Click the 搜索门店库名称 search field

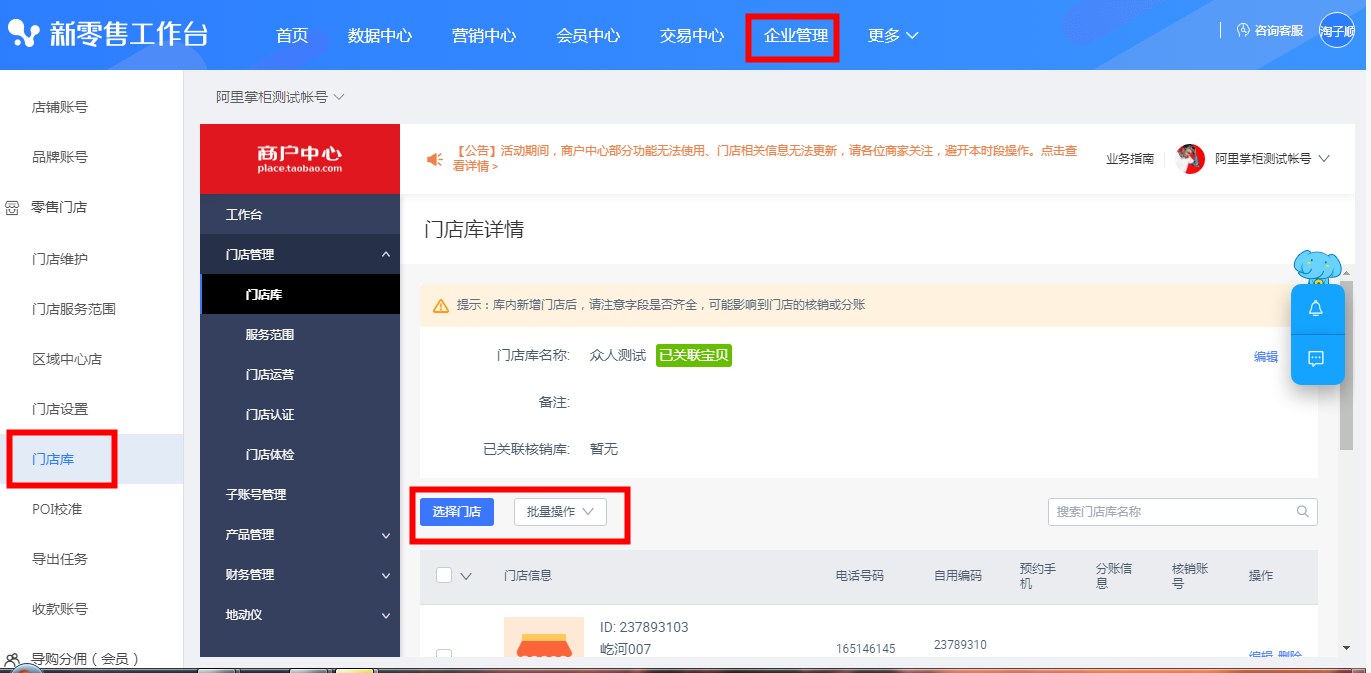(1183, 511)
